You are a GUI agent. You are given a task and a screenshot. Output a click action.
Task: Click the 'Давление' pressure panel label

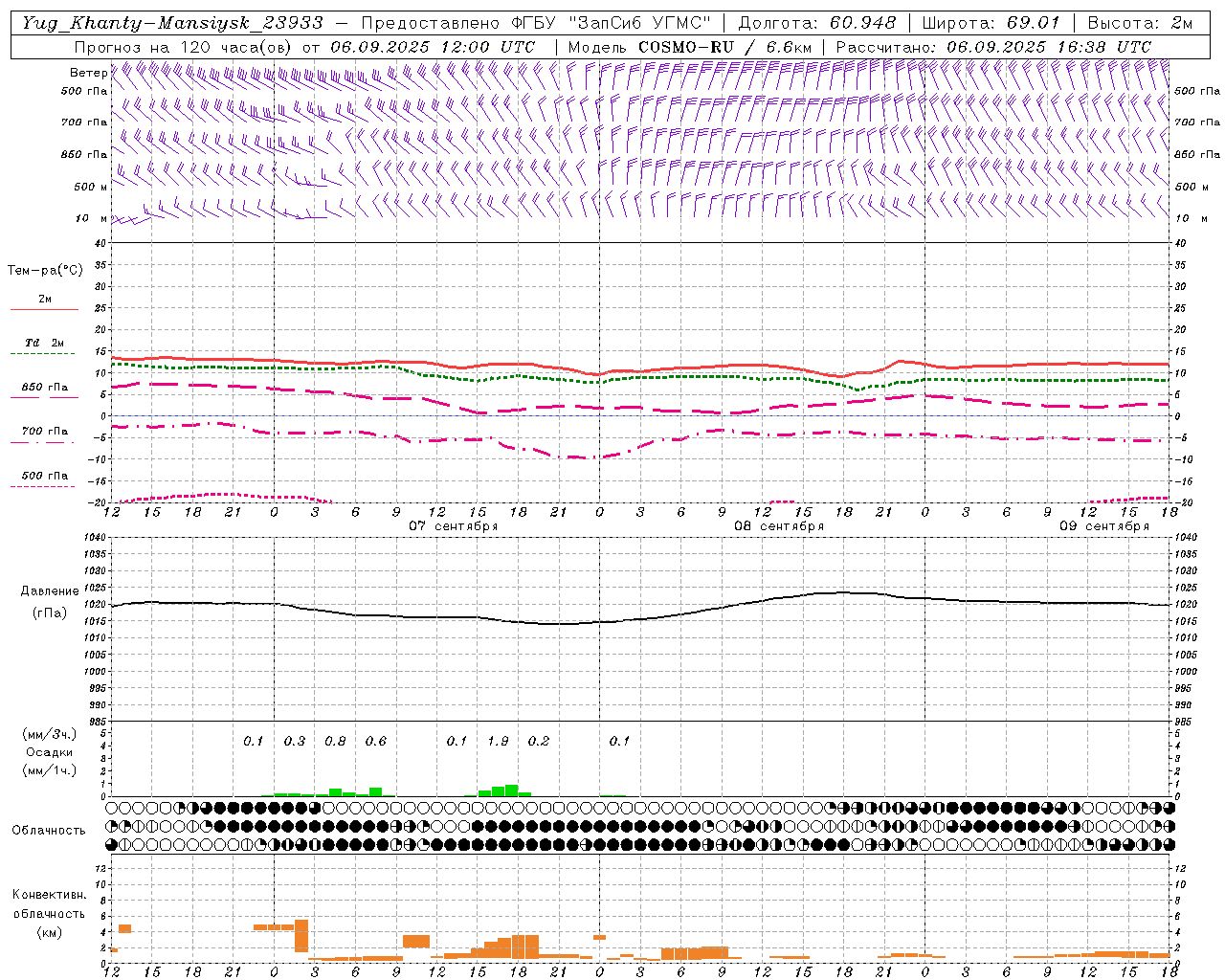[50, 591]
